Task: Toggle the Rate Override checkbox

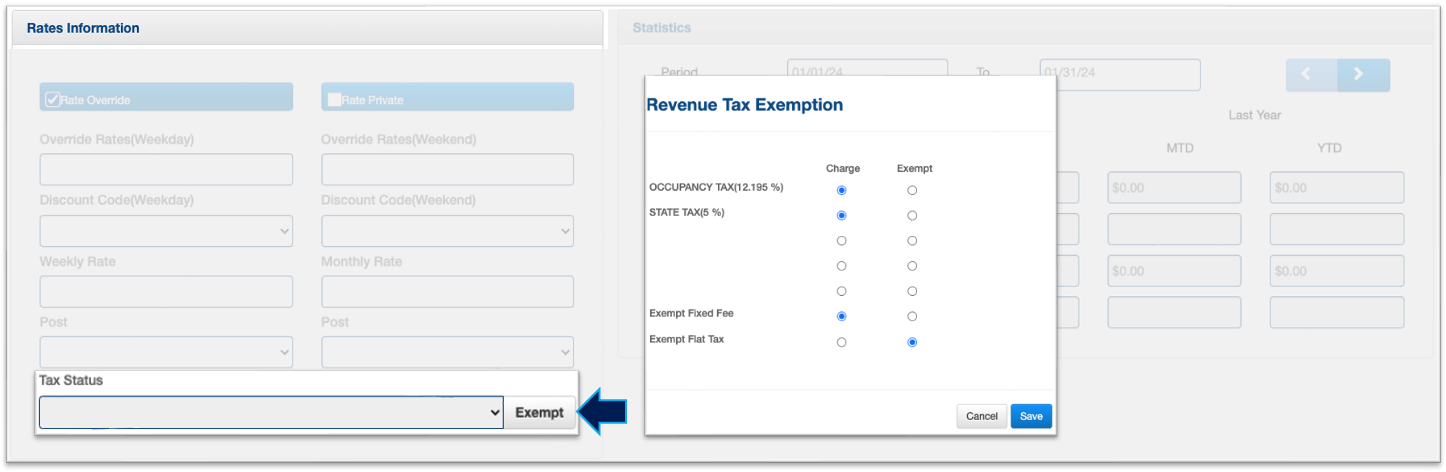Action: click(53, 99)
